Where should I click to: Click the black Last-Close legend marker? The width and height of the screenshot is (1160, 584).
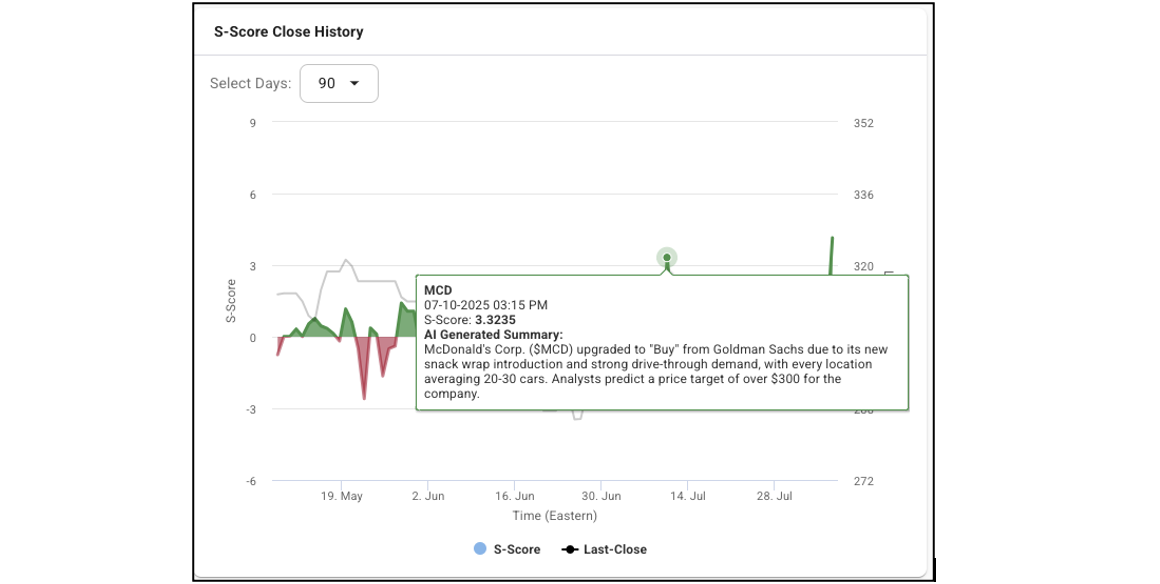coord(570,549)
